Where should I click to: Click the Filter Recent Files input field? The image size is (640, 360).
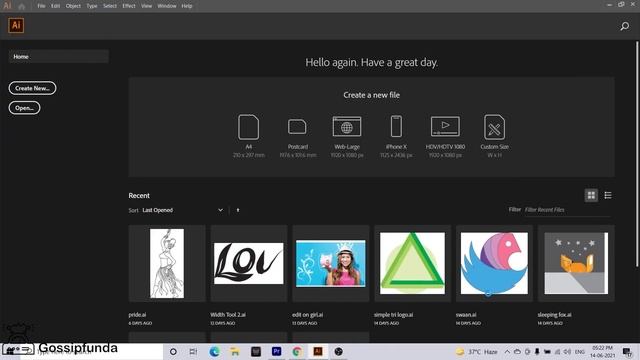tap(567, 210)
